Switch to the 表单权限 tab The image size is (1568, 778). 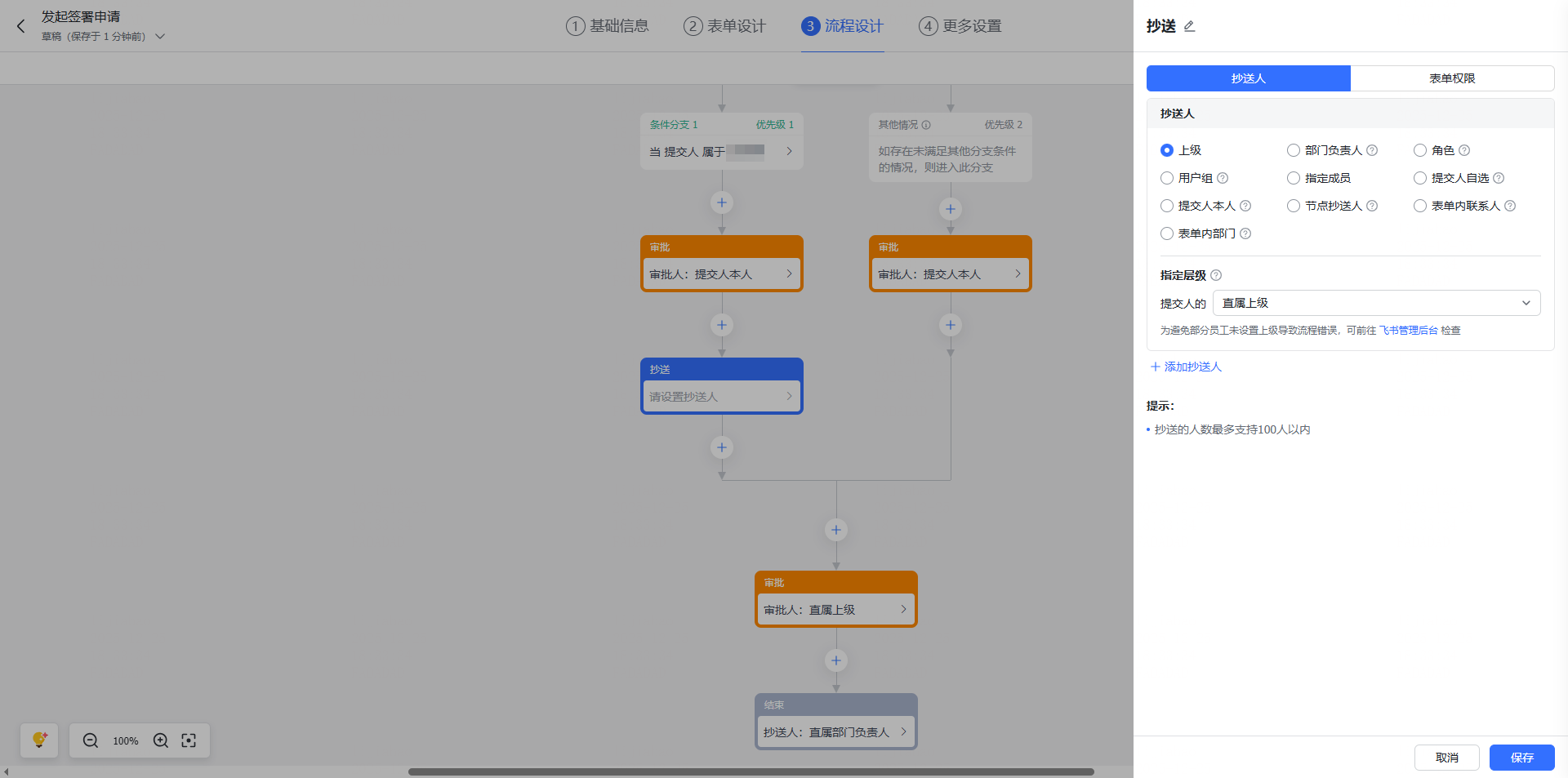tap(1451, 78)
